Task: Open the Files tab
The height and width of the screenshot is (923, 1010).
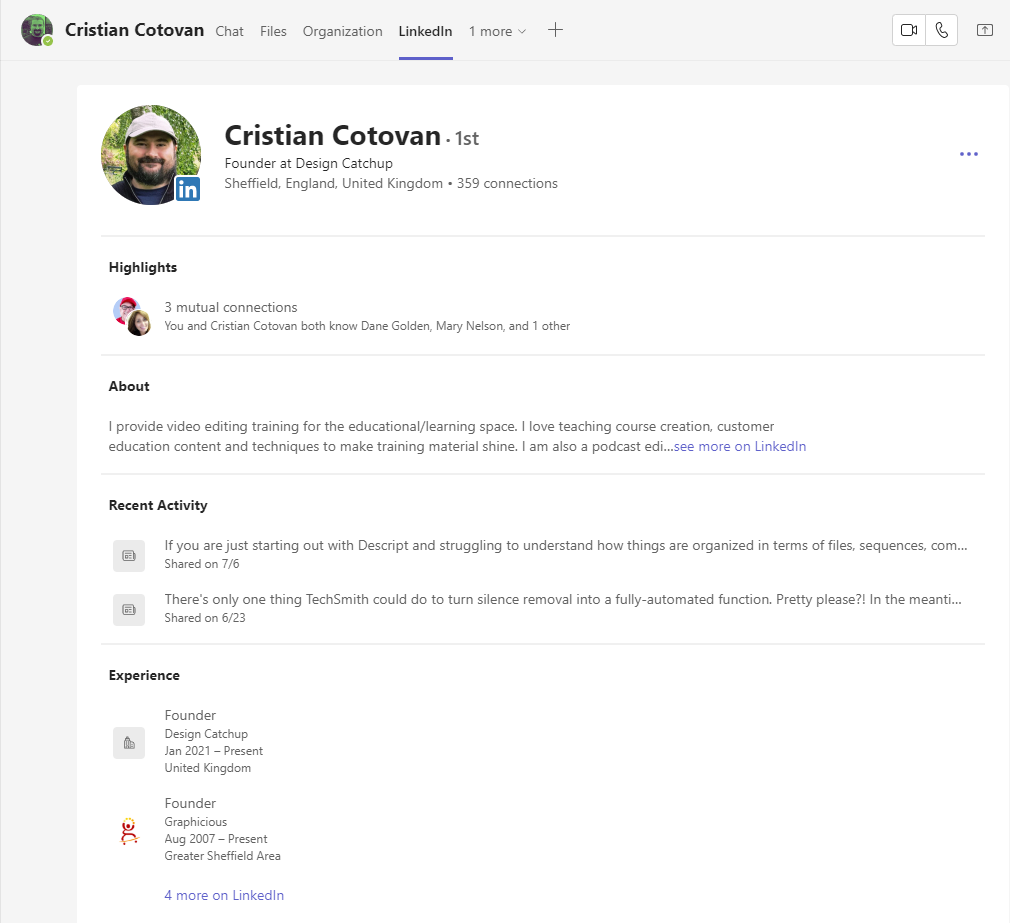Action: pos(273,31)
